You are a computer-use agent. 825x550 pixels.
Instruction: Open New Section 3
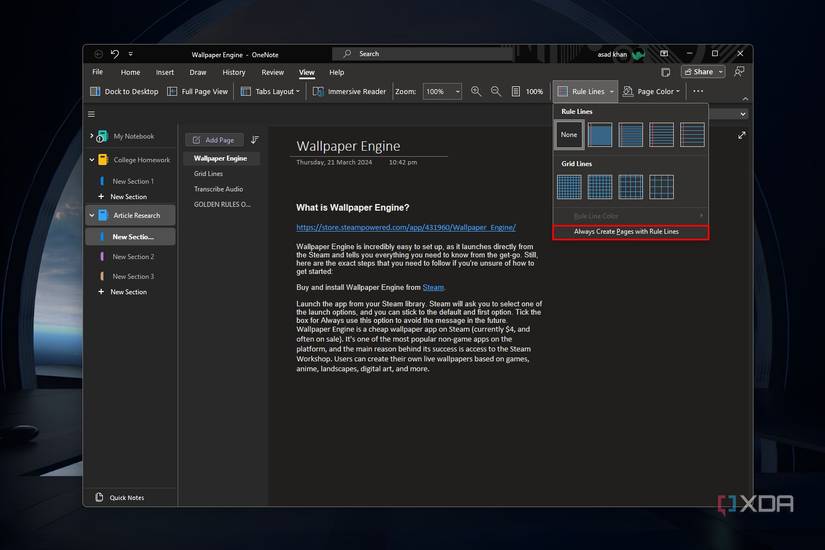[x=133, y=276]
